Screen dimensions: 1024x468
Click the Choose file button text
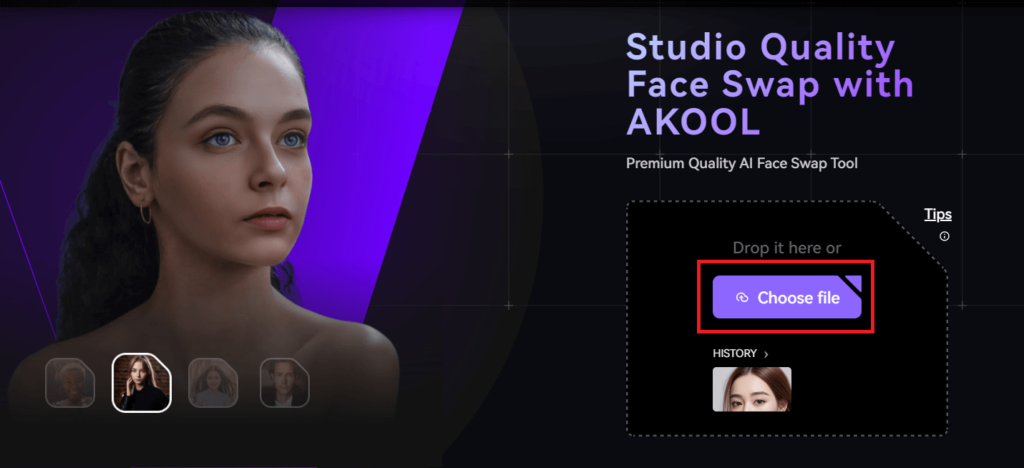798,298
